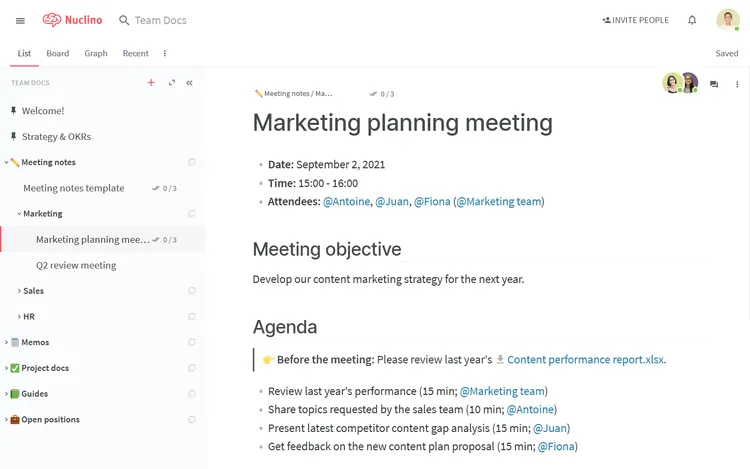Click the Nuclino brain logo
Screen dimensions: 750x469
(52, 20)
